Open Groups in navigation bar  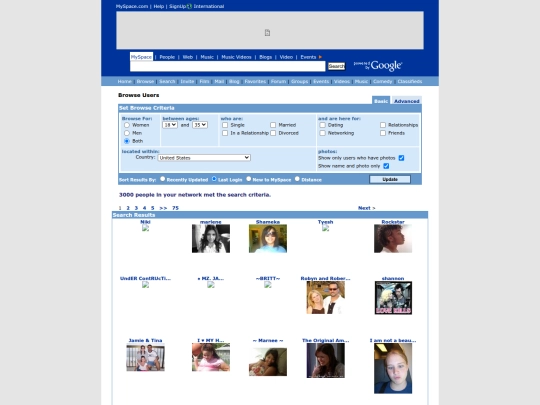point(299,82)
